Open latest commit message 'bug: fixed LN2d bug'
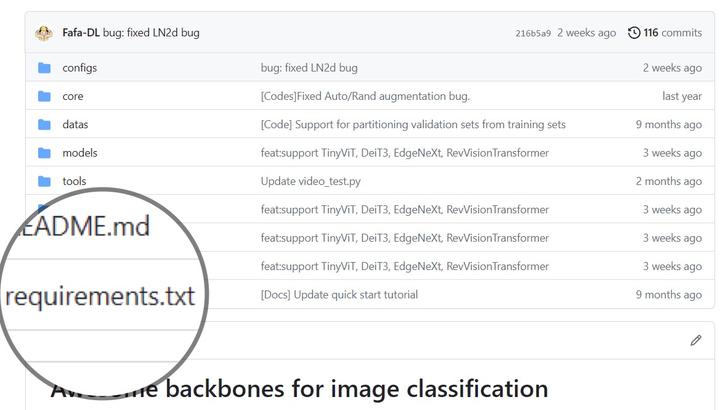 (151, 33)
